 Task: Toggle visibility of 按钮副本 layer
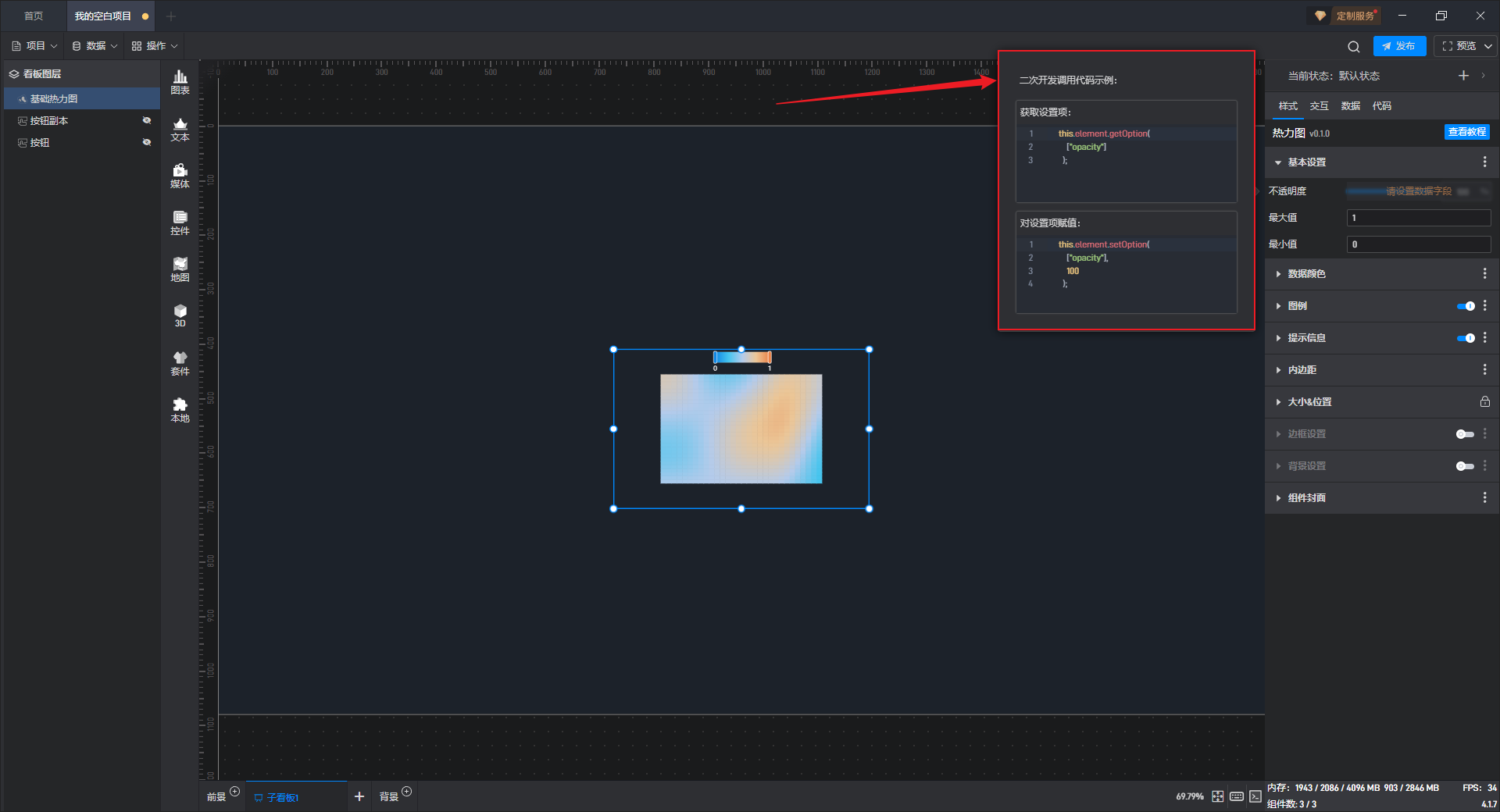(146, 120)
